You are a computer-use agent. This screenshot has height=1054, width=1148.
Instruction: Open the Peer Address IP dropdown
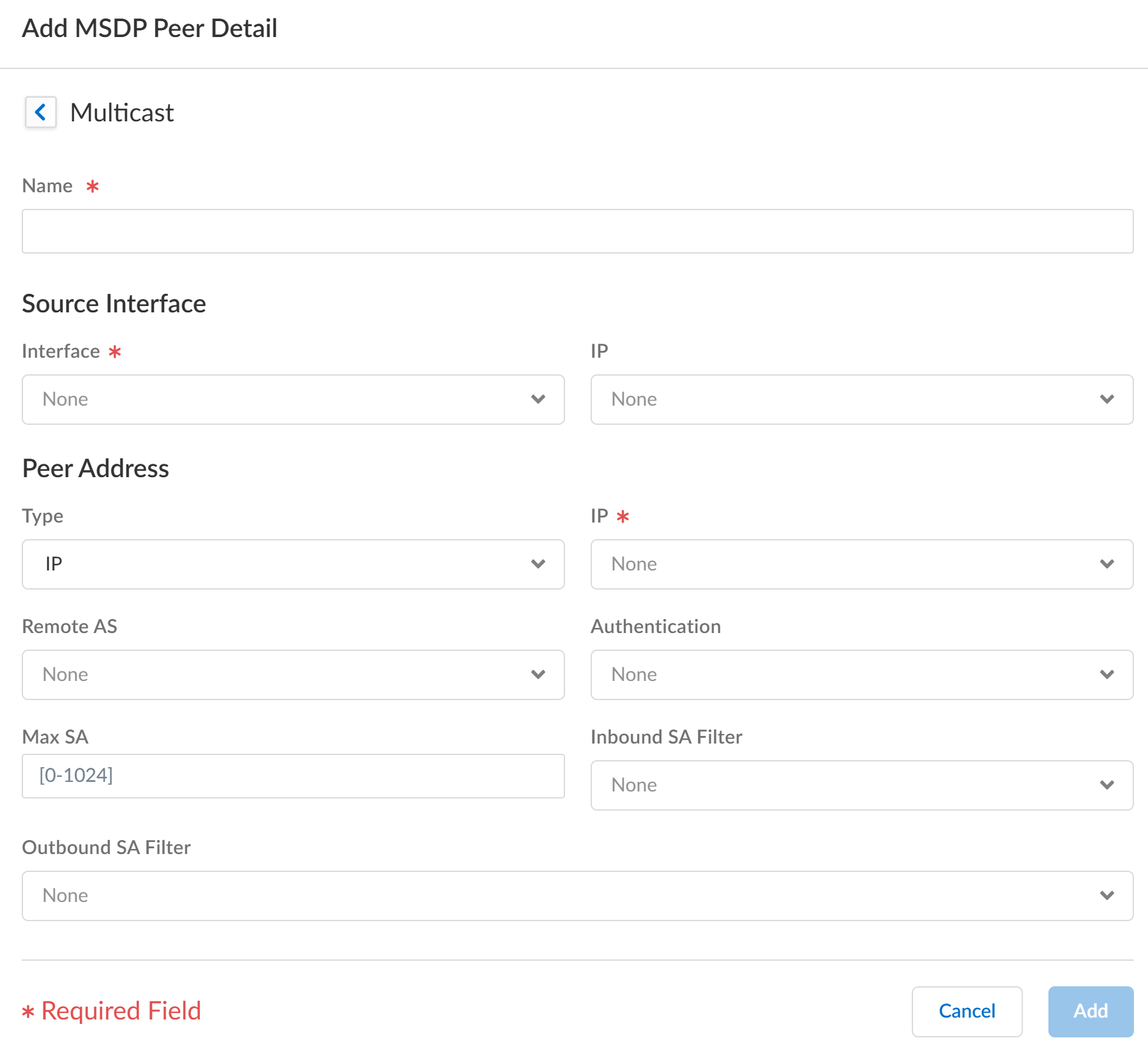click(861, 564)
